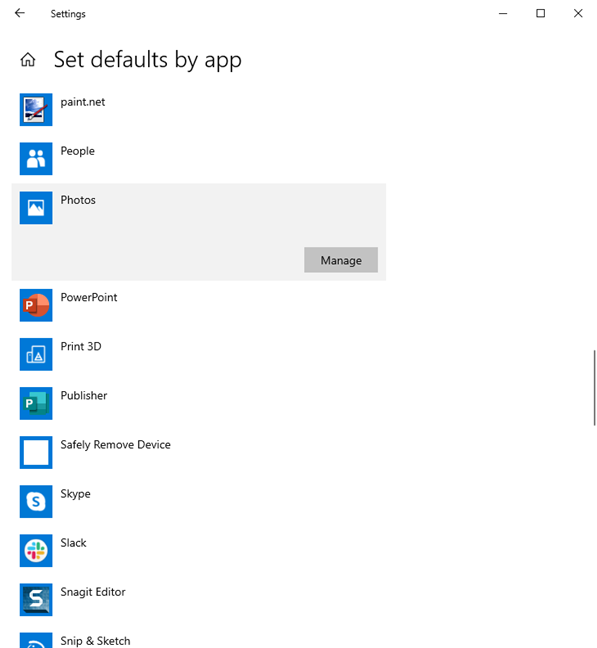Click the vertical scrollbar thumb

pos(594,388)
